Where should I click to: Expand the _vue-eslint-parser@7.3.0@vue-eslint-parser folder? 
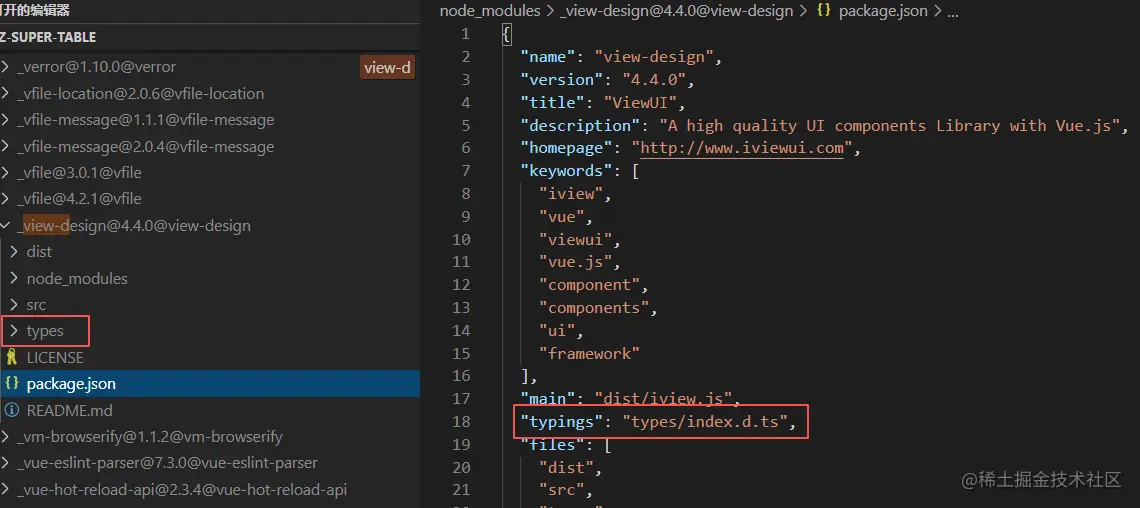click(5, 462)
